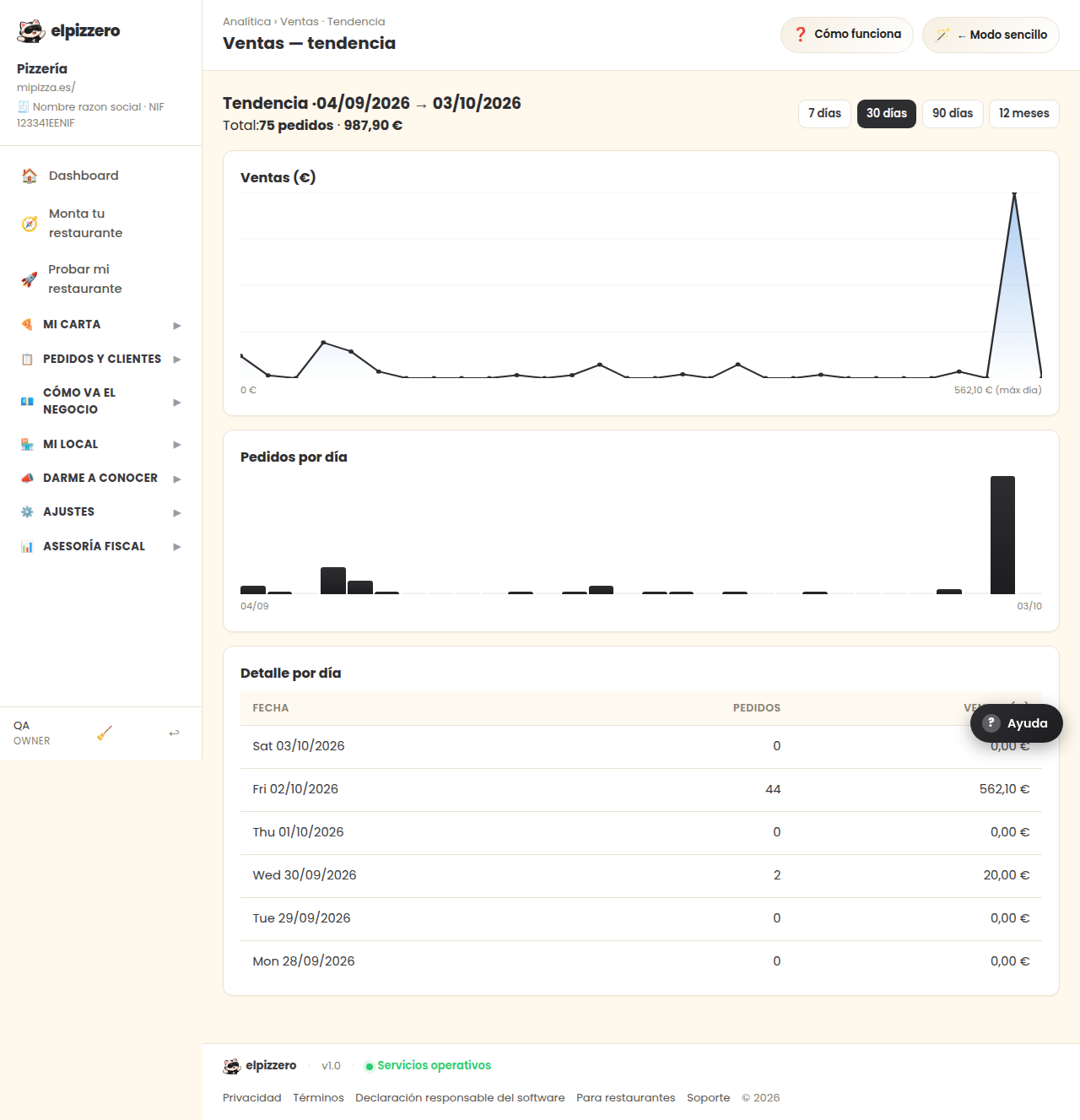
Task: Click the shop icon beside Mi Local
Action: pyautogui.click(x=27, y=444)
